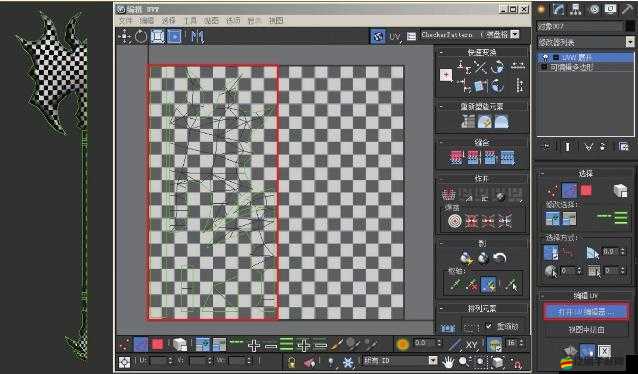The height and width of the screenshot is (374, 638).
Task: Adjust the soft selection 0.0 falloff spinner
Action: 440,344
